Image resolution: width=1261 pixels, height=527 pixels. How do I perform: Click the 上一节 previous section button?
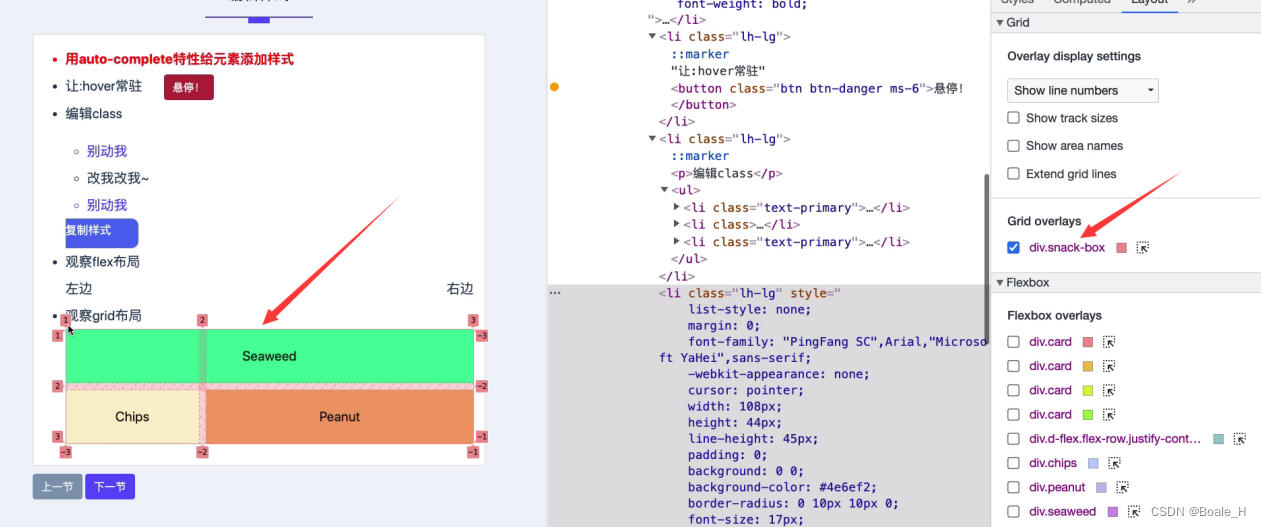coord(57,487)
